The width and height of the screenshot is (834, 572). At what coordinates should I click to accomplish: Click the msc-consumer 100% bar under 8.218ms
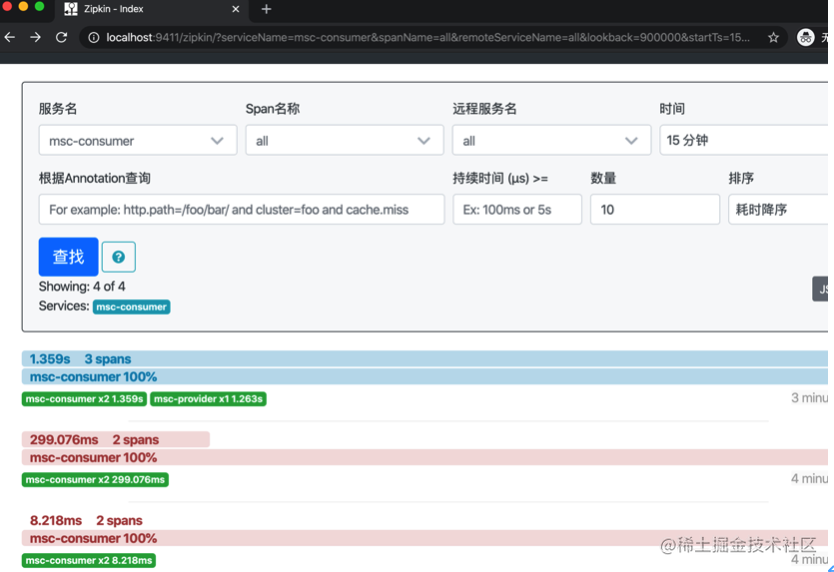click(424, 538)
